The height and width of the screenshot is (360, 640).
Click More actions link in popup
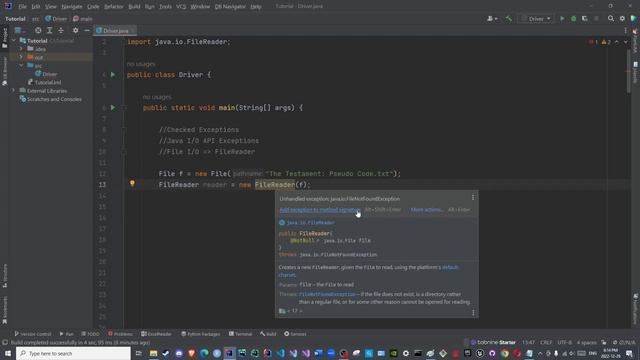click(427, 210)
